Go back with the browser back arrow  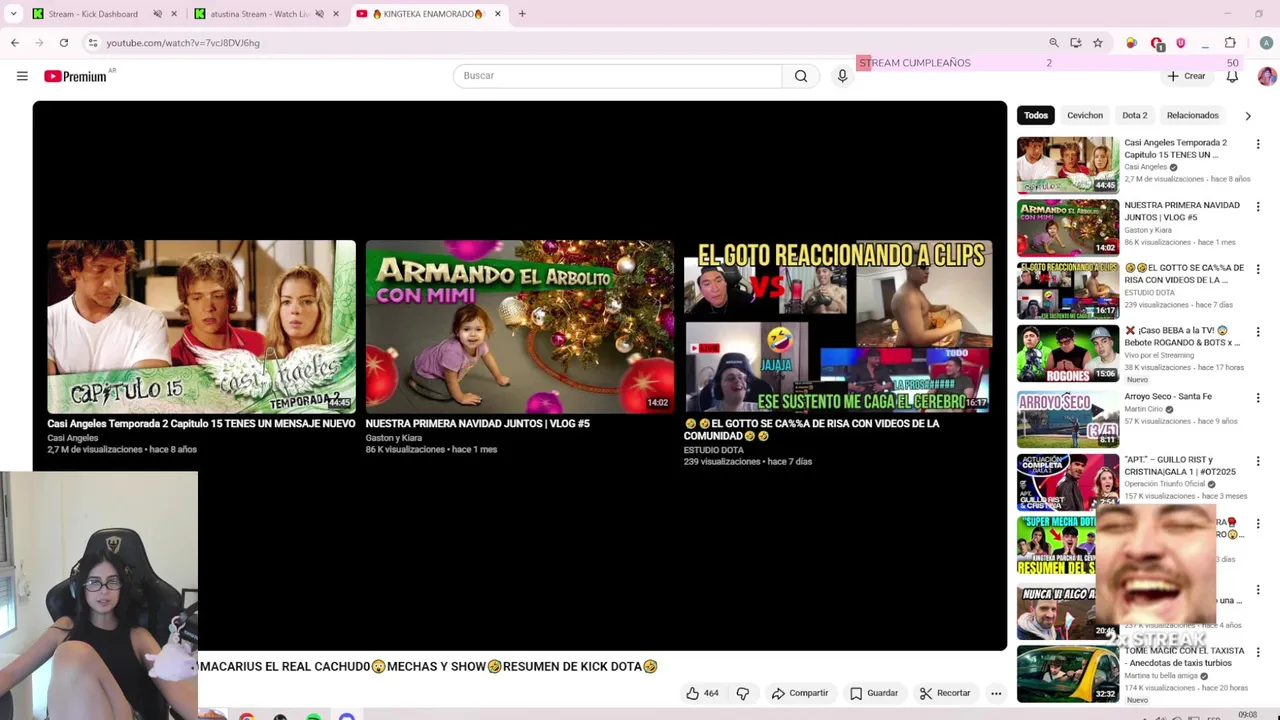point(15,43)
